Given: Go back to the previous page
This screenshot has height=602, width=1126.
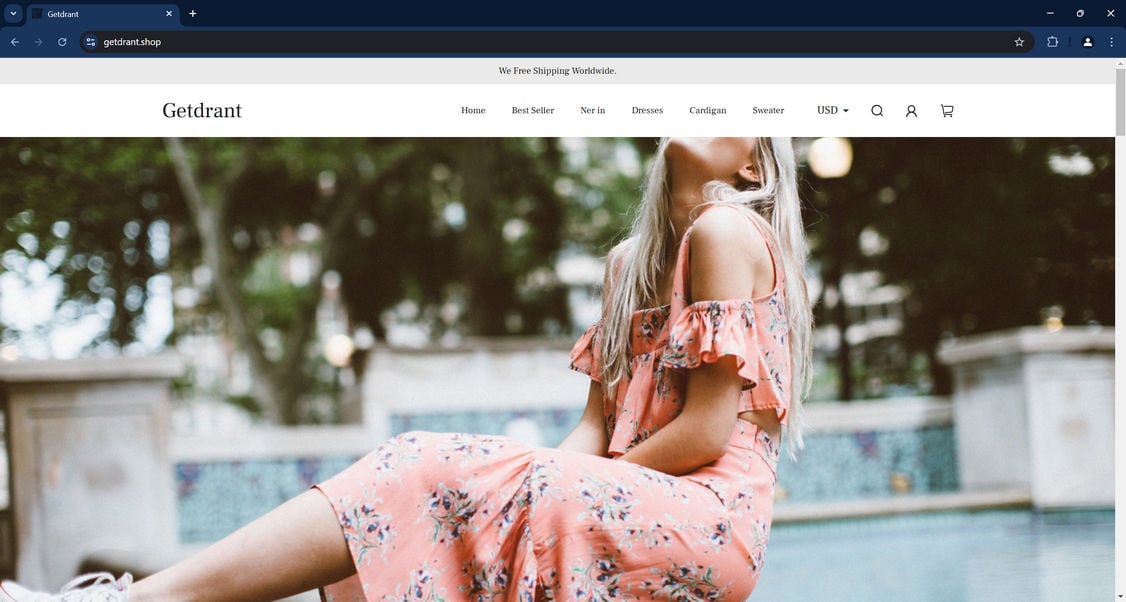Looking at the screenshot, I should (15, 42).
